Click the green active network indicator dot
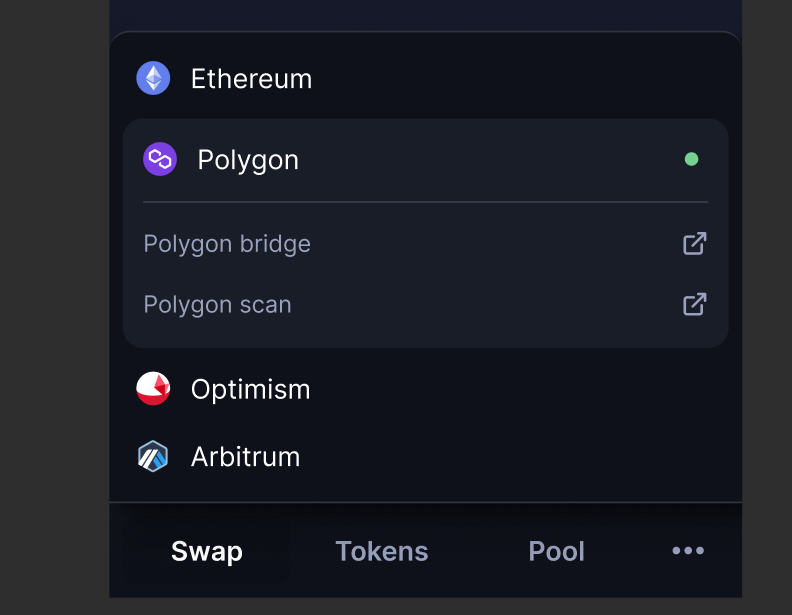792x615 pixels. coord(691,159)
